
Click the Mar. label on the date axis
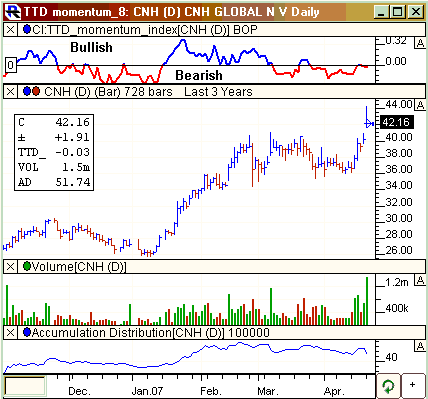[x=268, y=391]
